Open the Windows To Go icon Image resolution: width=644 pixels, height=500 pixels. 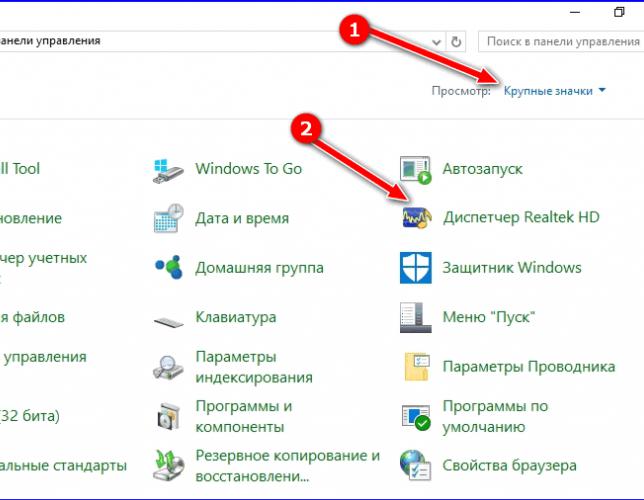click(x=168, y=170)
